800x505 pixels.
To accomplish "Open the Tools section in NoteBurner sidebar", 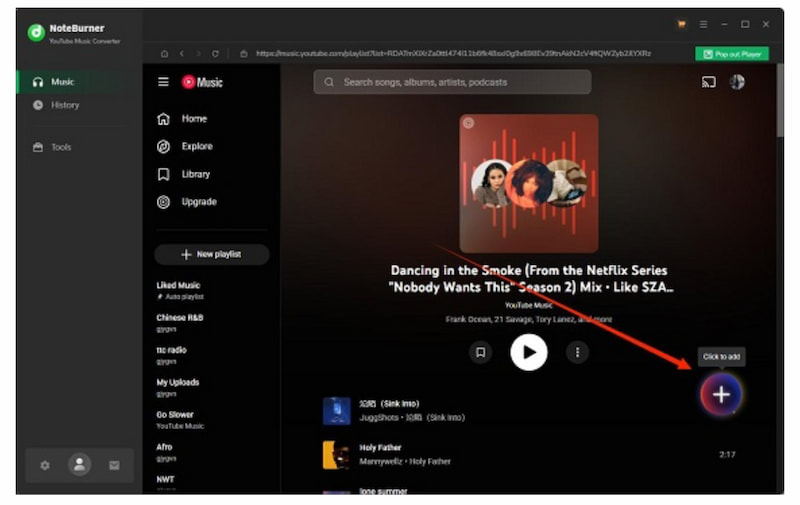I will coord(79,147).
